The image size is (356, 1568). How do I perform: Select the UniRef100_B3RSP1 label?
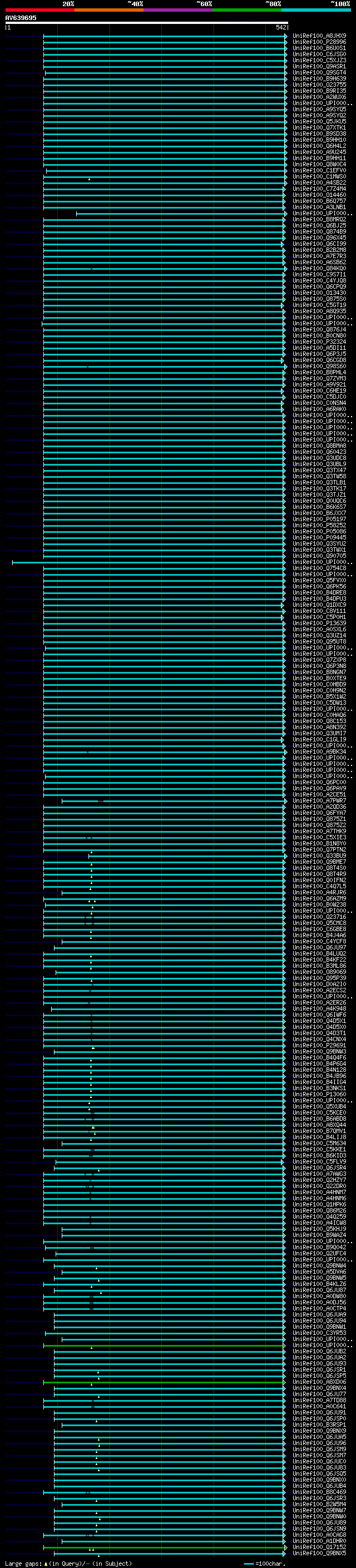(x=319, y=1424)
